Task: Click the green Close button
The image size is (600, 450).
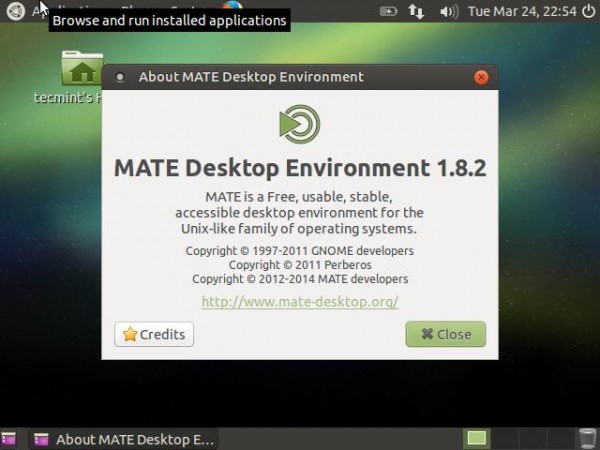Action: pos(446,334)
